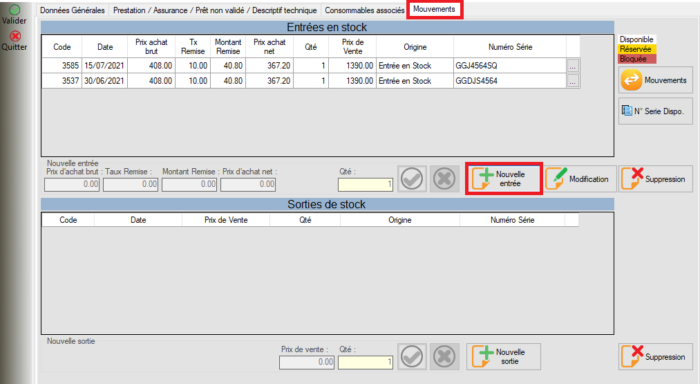Image resolution: width=700 pixels, height=384 pixels.
Task: Confirm the new sortie with checkmark button
Action: [412, 356]
